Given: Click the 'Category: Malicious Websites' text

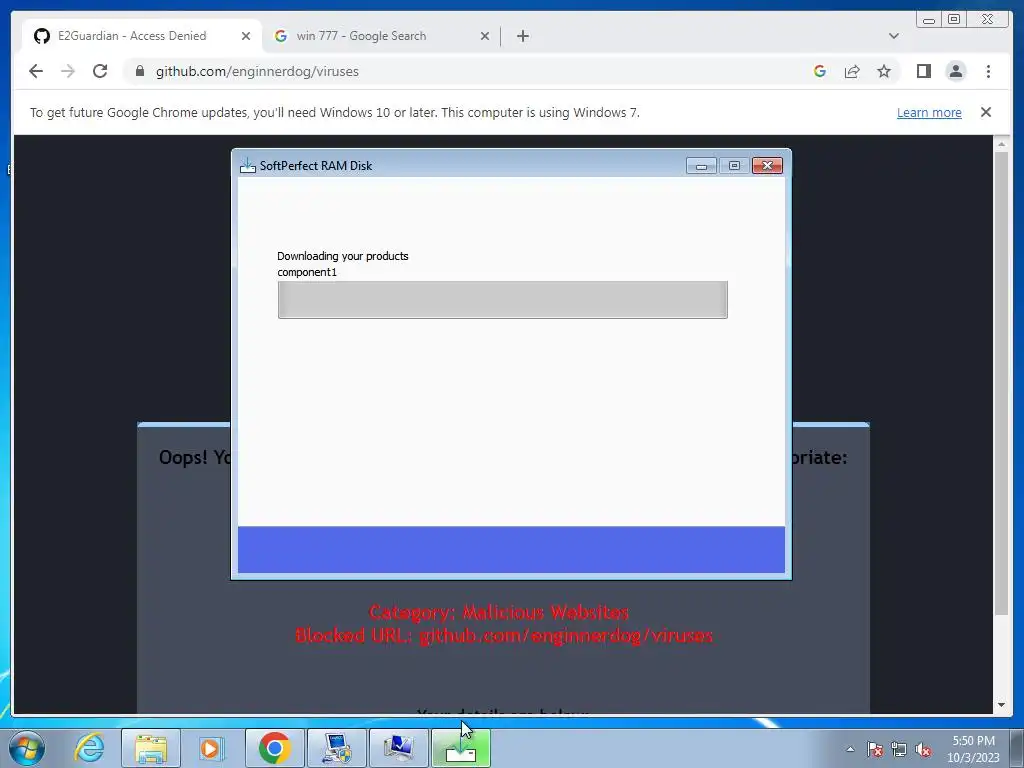Looking at the screenshot, I should [499, 612].
